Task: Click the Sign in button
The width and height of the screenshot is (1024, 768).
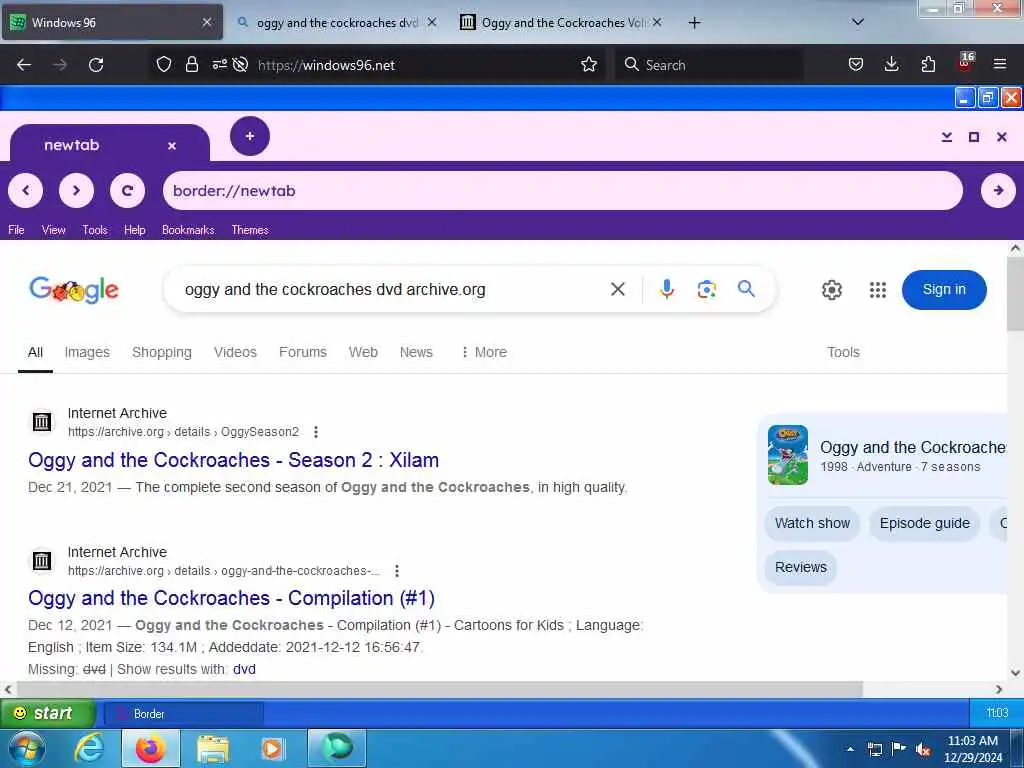Action: click(x=944, y=289)
